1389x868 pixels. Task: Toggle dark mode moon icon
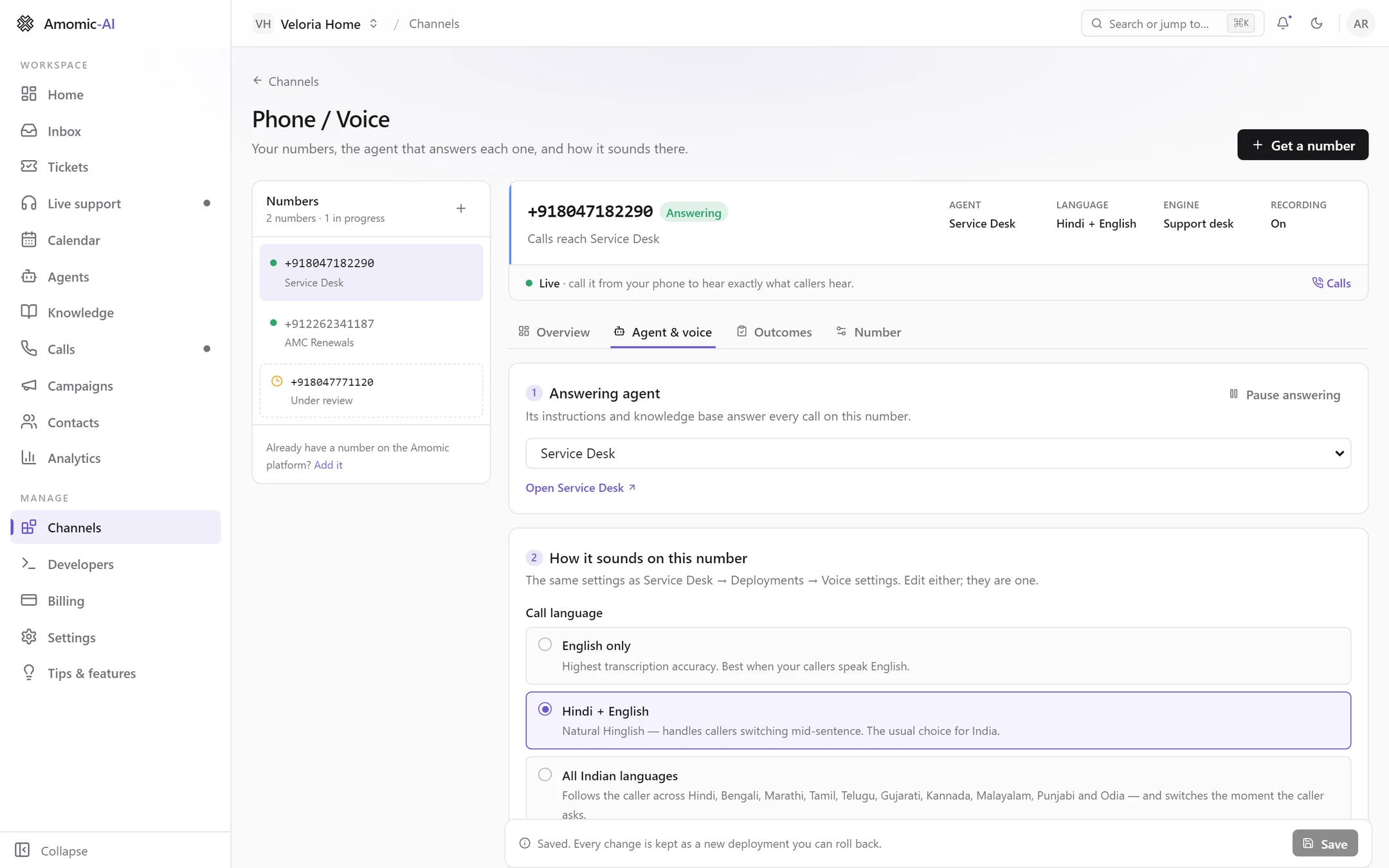point(1316,23)
